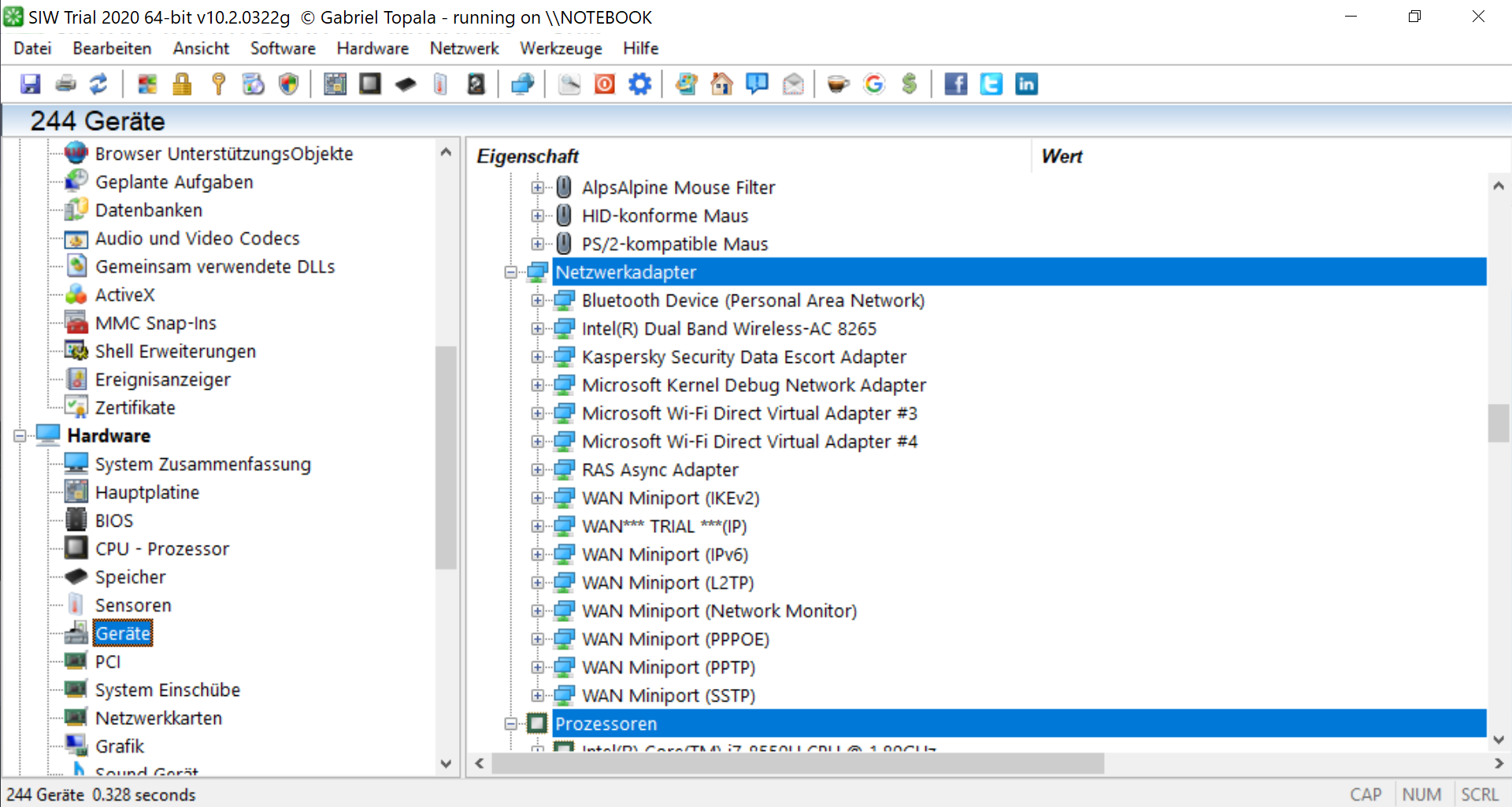The height and width of the screenshot is (807, 1512).
Task: Click the left tree's vertical scrollbar thumb
Action: [x=446, y=457]
